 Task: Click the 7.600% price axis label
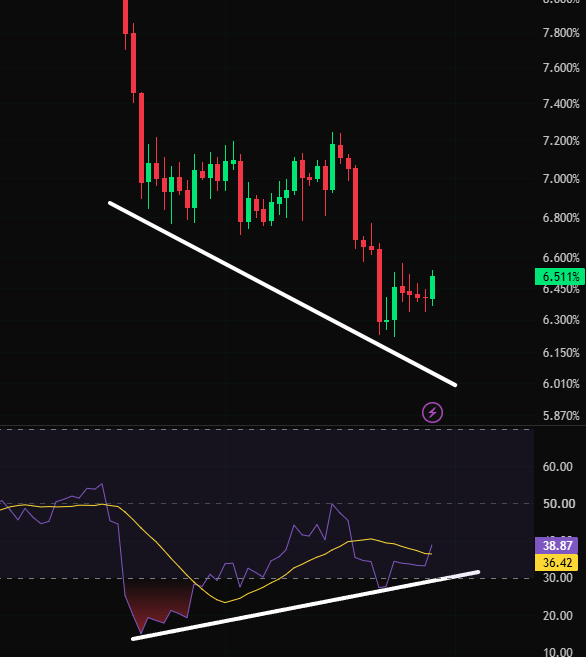(x=561, y=68)
